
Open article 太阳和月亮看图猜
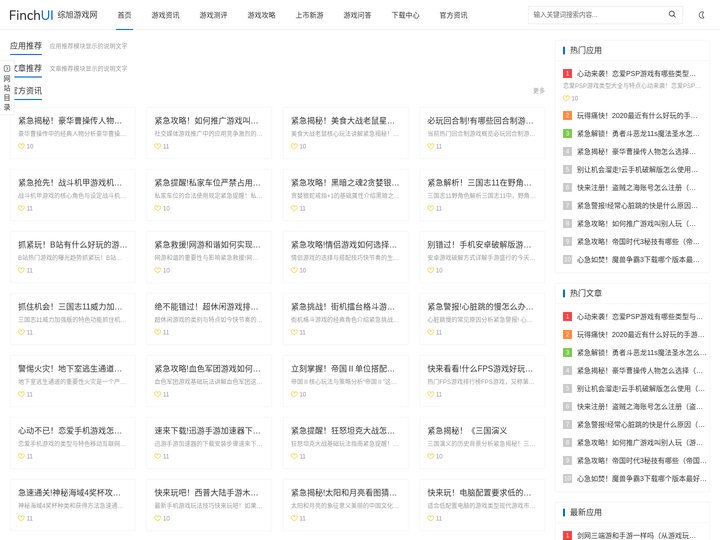tap(344, 493)
